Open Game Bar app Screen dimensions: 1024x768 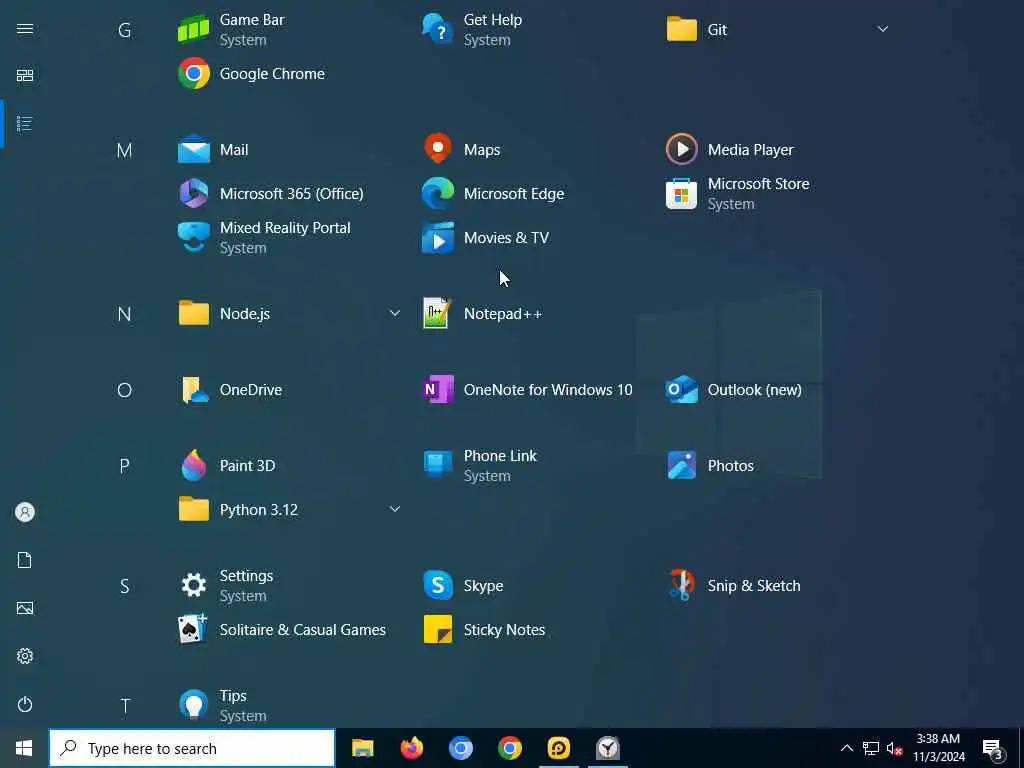[232, 29]
